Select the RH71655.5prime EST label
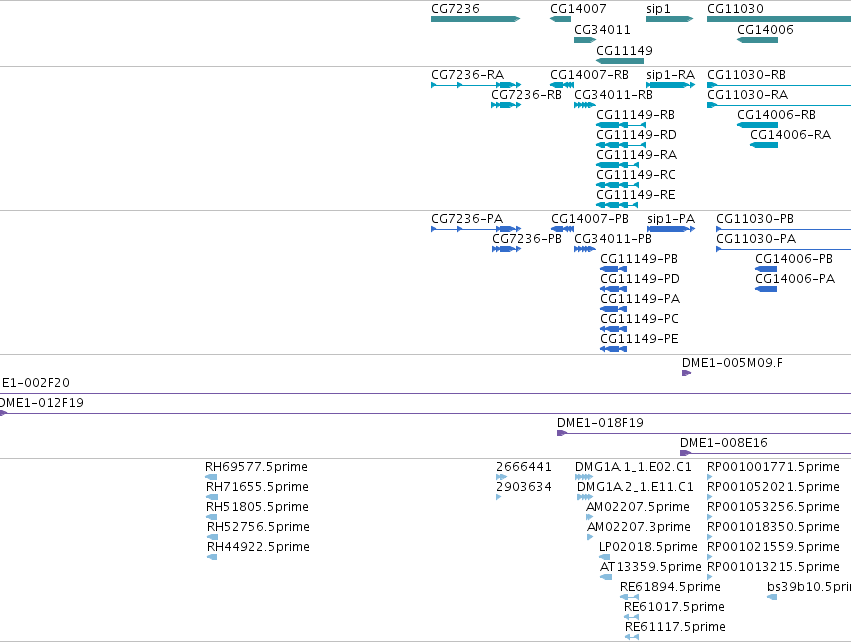The width and height of the screenshot is (851, 642). click(257, 487)
